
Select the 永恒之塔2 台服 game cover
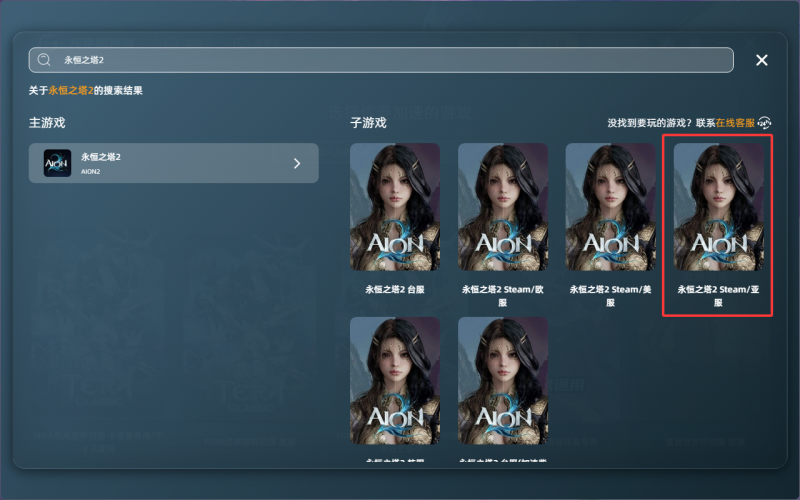pos(395,207)
